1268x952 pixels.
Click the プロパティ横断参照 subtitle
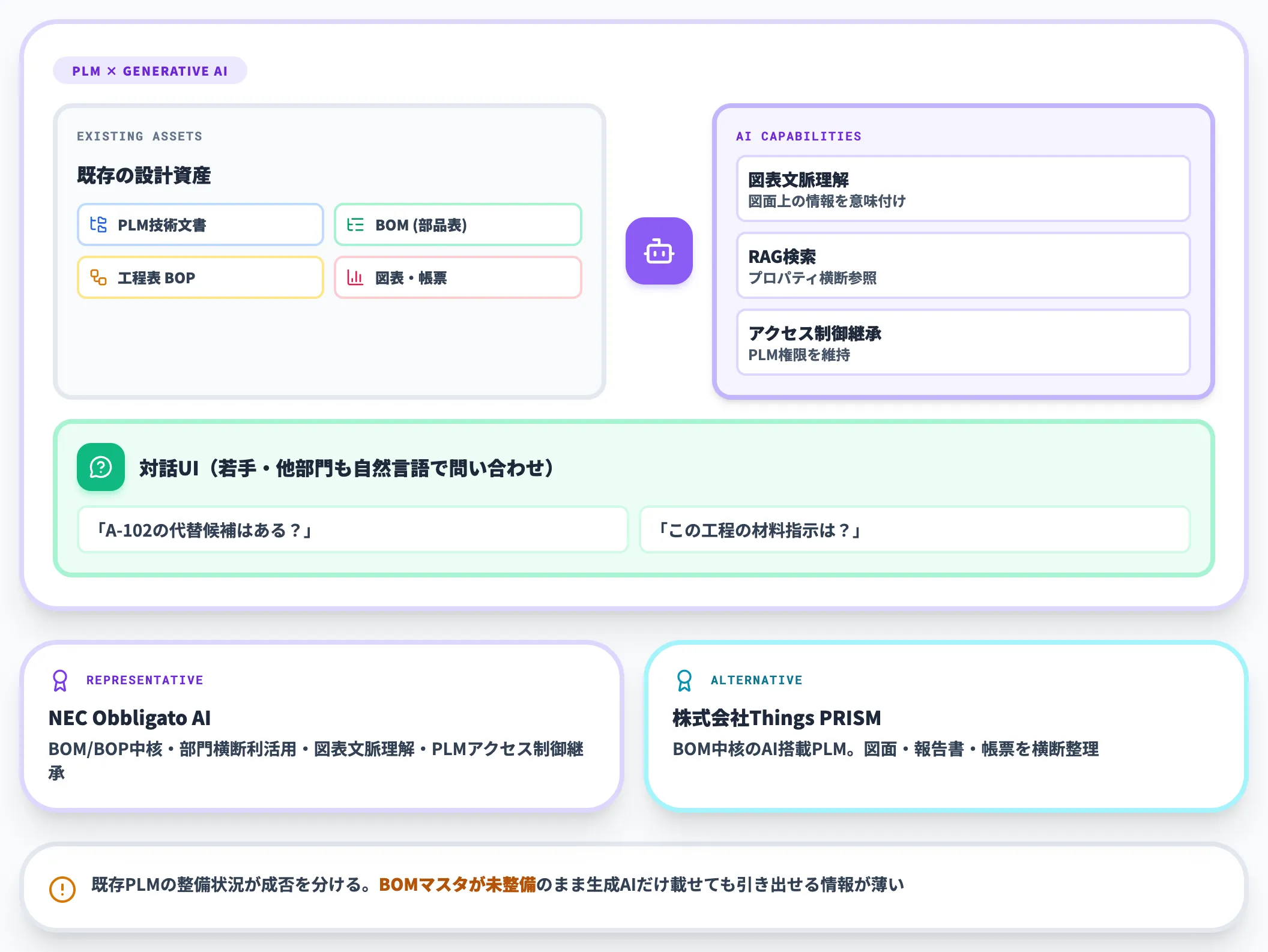pyautogui.click(x=812, y=278)
